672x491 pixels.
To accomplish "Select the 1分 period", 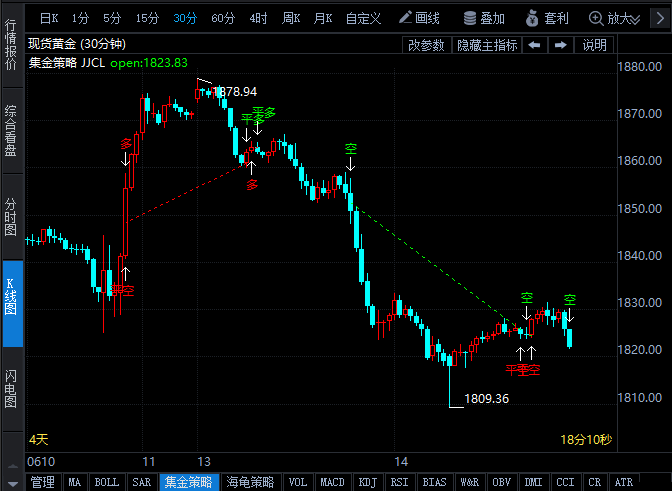I will click(80, 18).
